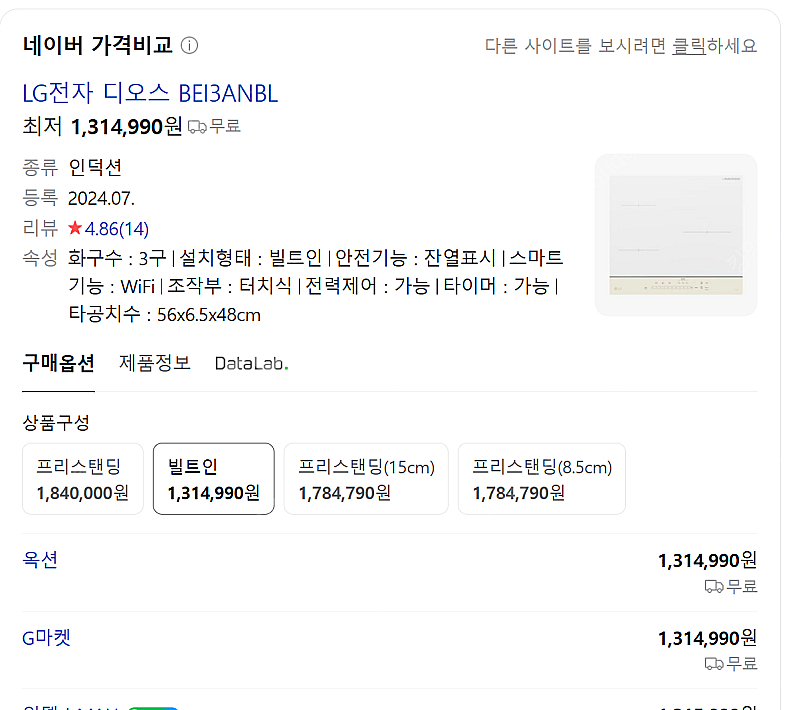Click the 타공치수 : 56x6.5x48cm attribute
This screenshot has width=800, height=710.
[x=164, y=314]
